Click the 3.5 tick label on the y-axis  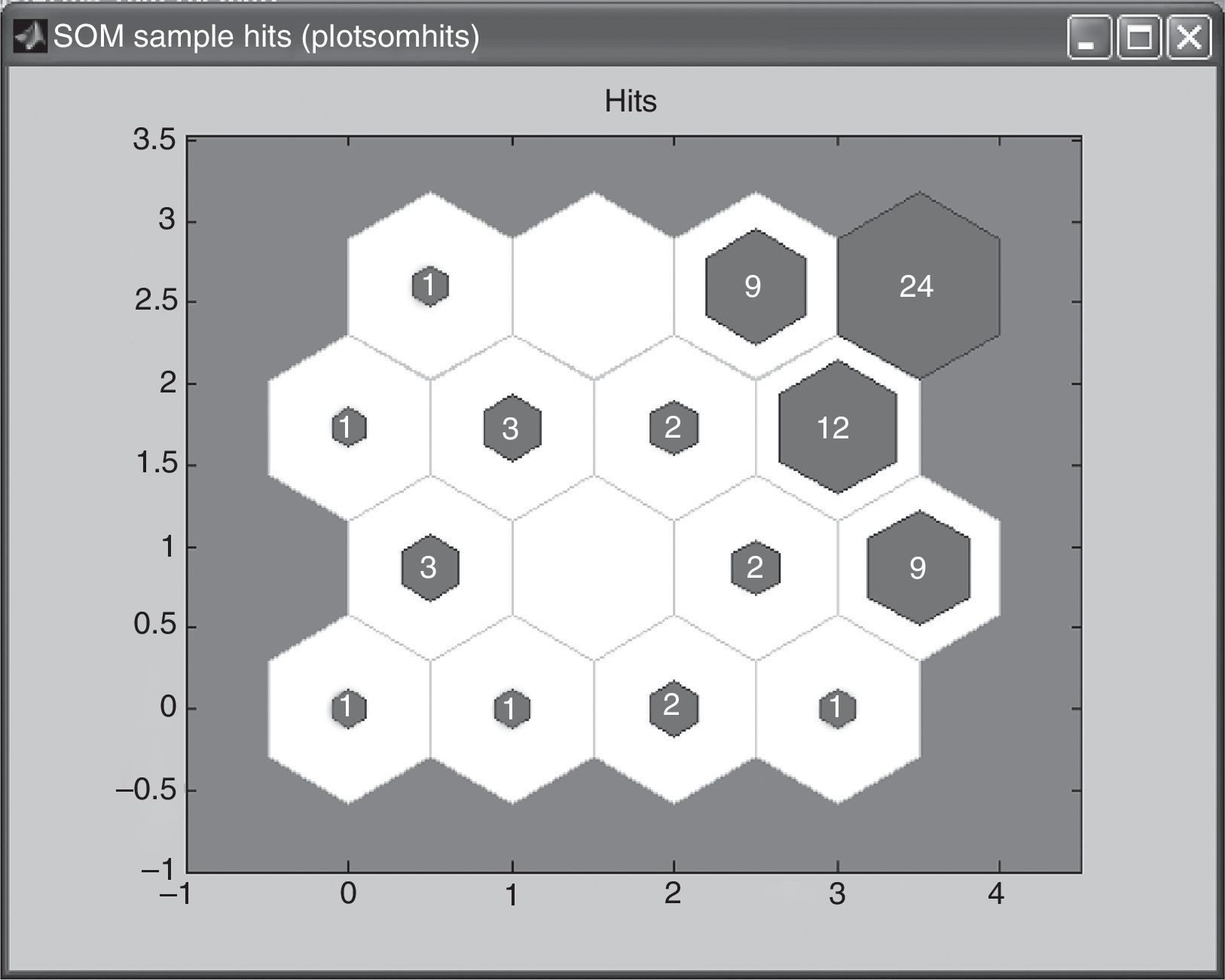(x=154, y=139)
